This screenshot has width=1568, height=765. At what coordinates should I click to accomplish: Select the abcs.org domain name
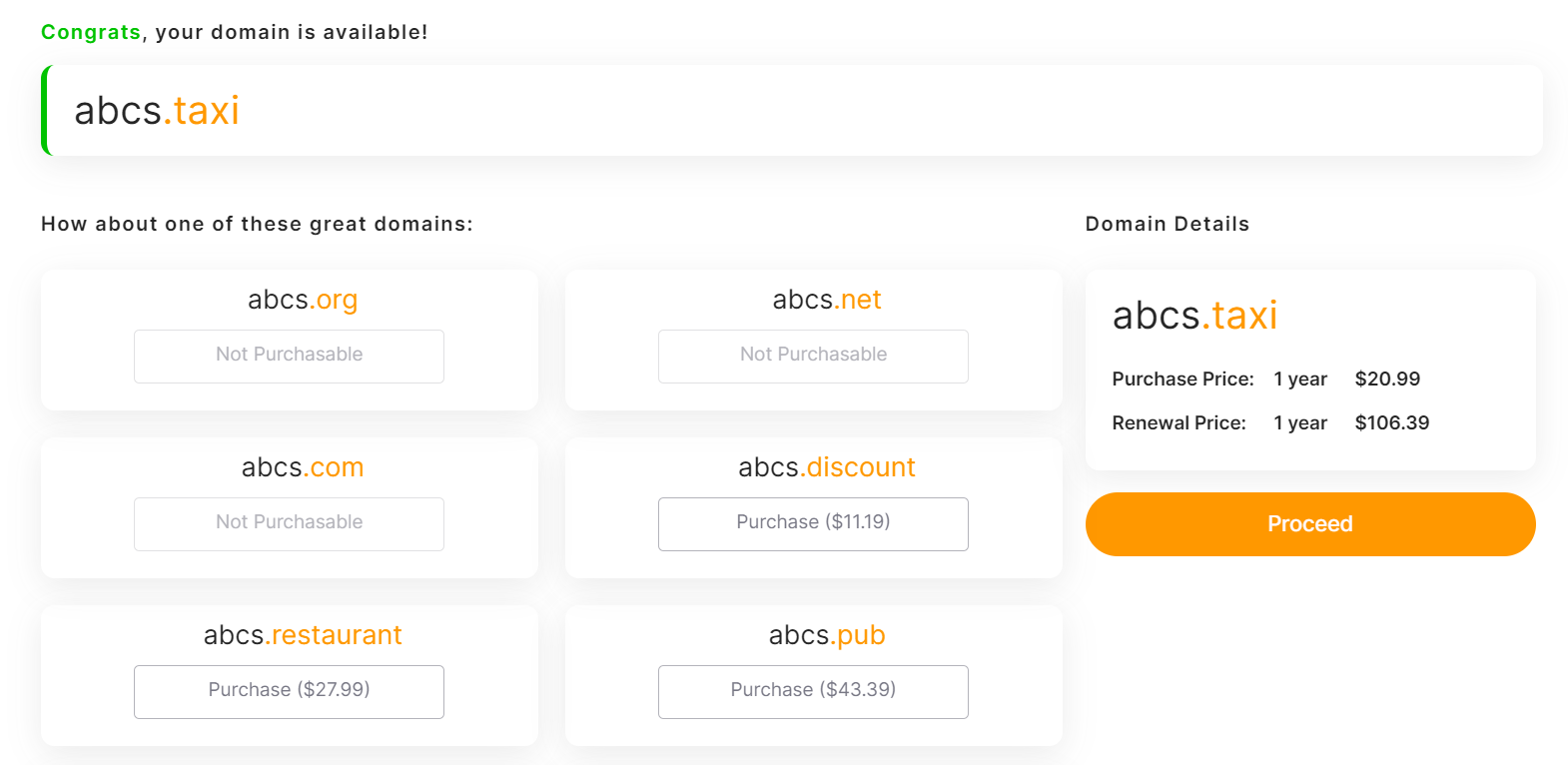pos(303,300)
